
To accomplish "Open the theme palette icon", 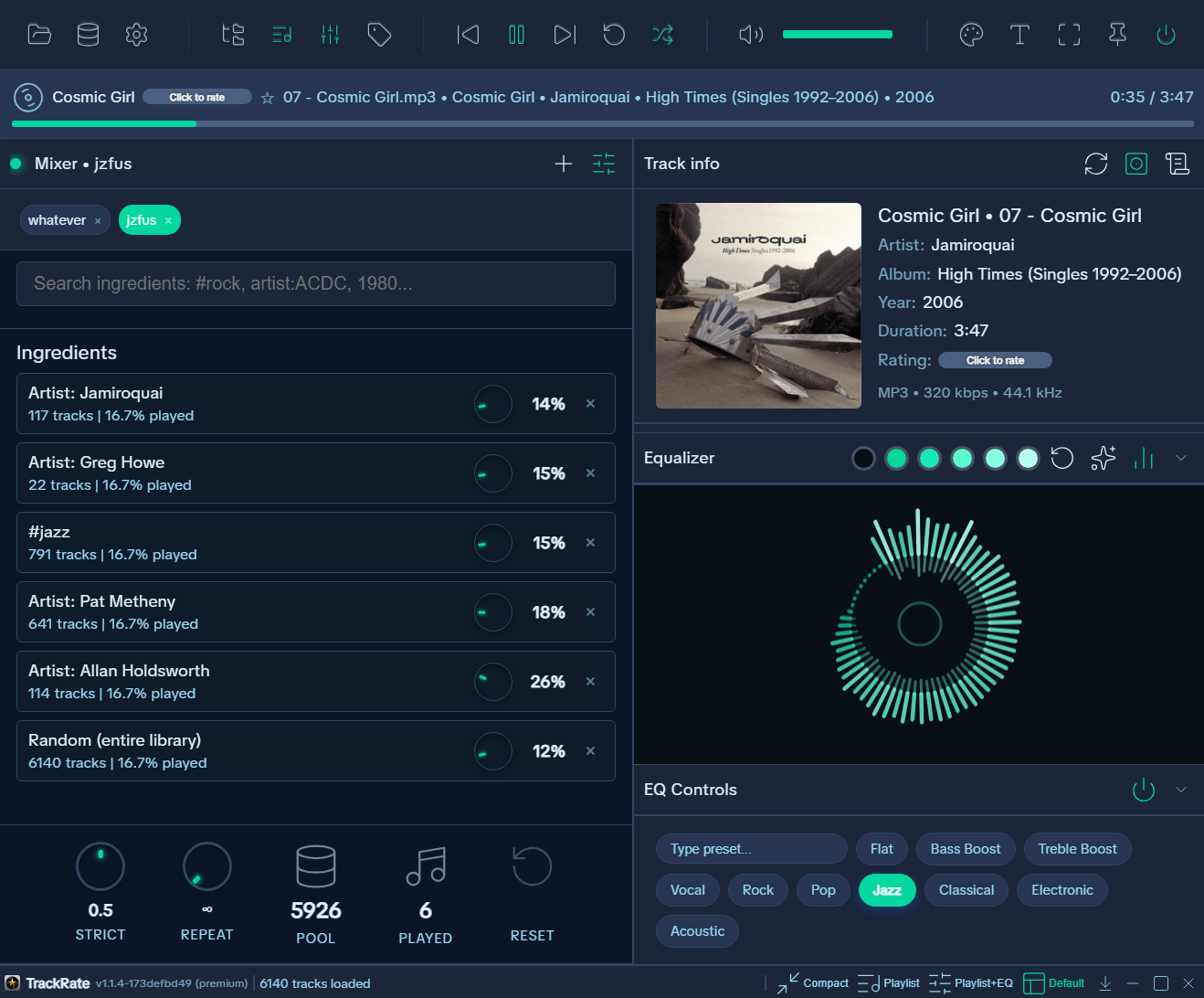I will [971, 34].
